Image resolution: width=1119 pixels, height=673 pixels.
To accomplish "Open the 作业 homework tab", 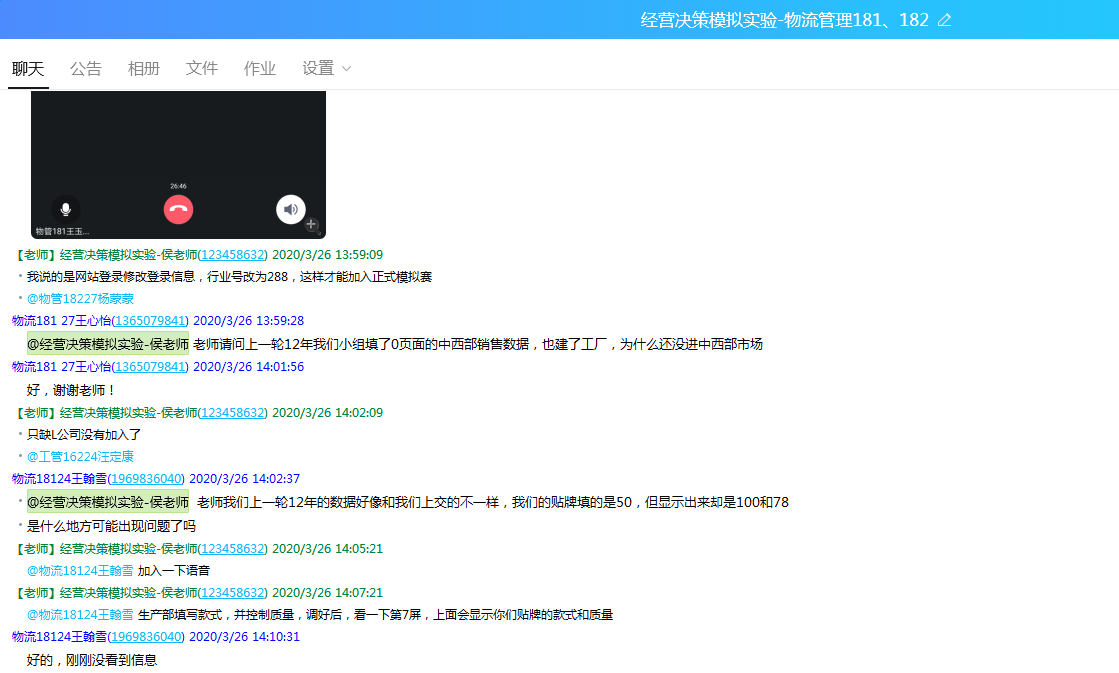I will click(x=259, y=68).
